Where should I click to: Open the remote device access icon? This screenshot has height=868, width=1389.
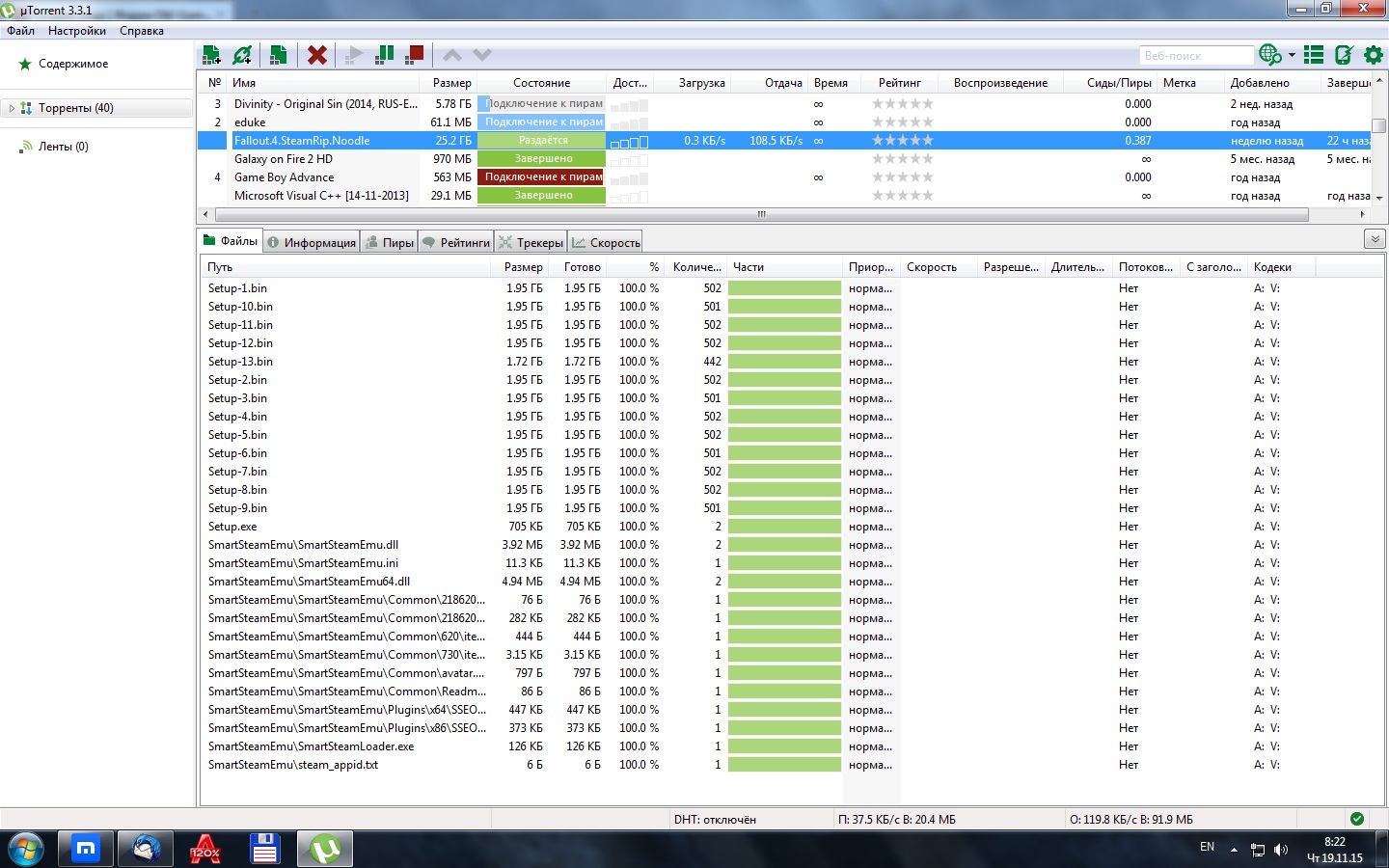[x=1344, y=55]
